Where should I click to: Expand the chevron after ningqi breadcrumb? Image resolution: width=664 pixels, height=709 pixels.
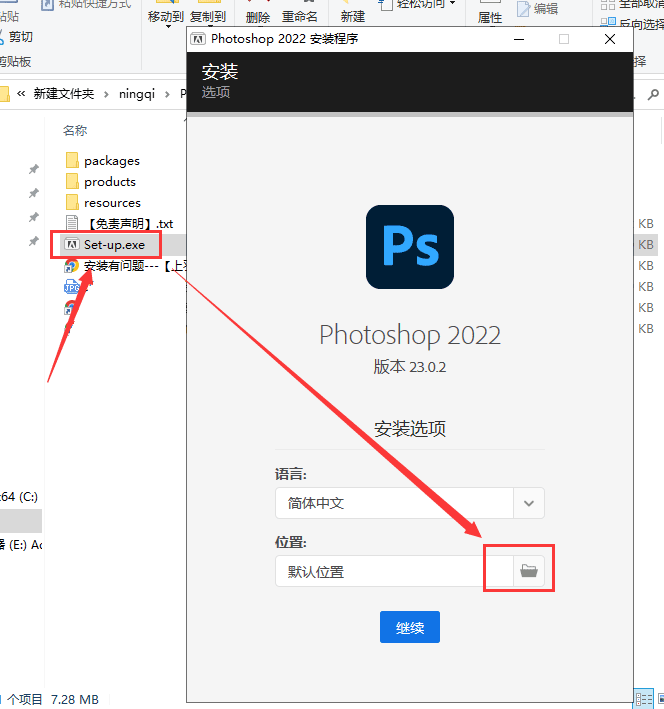[167, 94]
